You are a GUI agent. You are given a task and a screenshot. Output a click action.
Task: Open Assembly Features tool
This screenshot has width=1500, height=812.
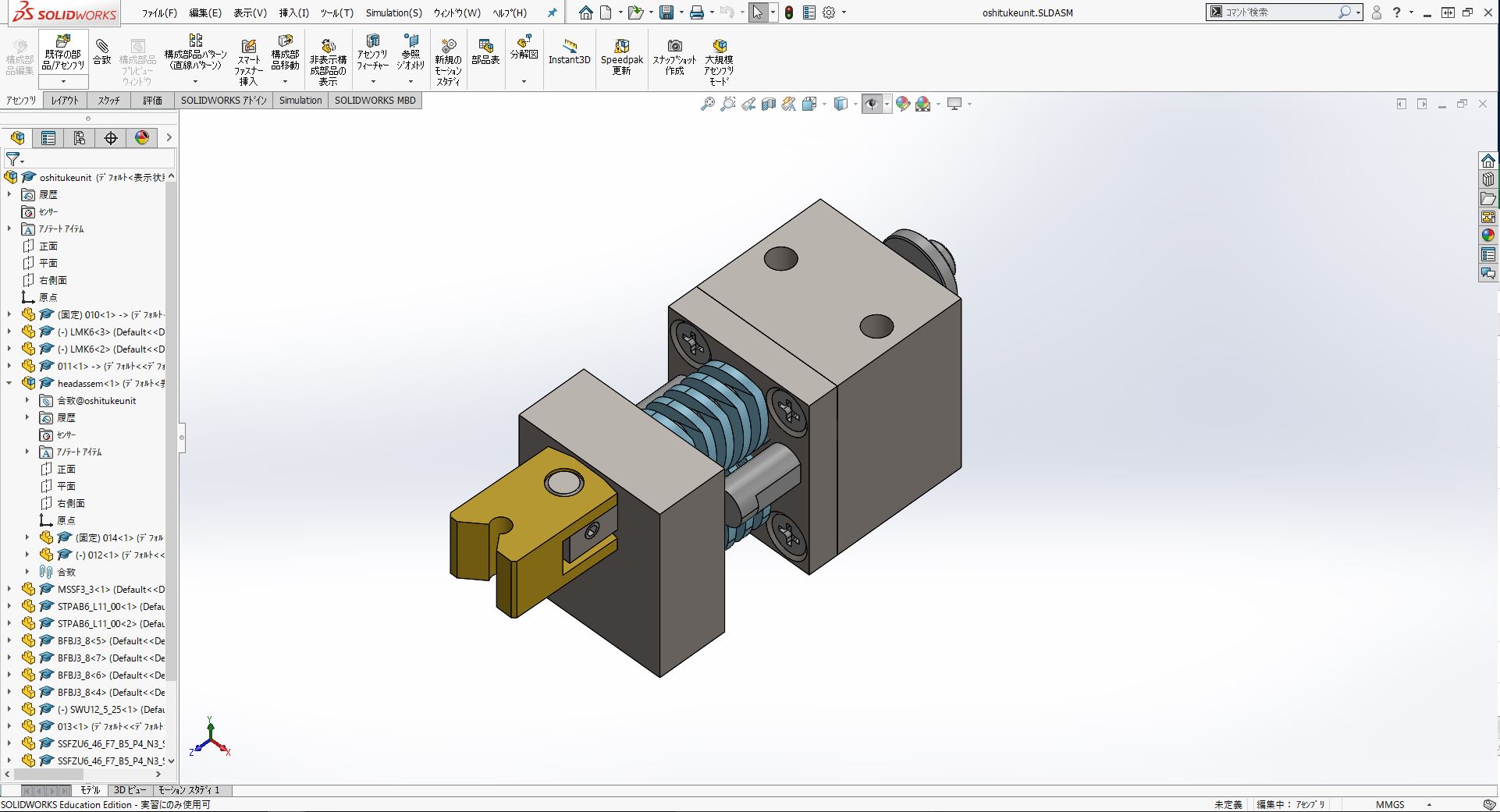click(x=372, y=52)
